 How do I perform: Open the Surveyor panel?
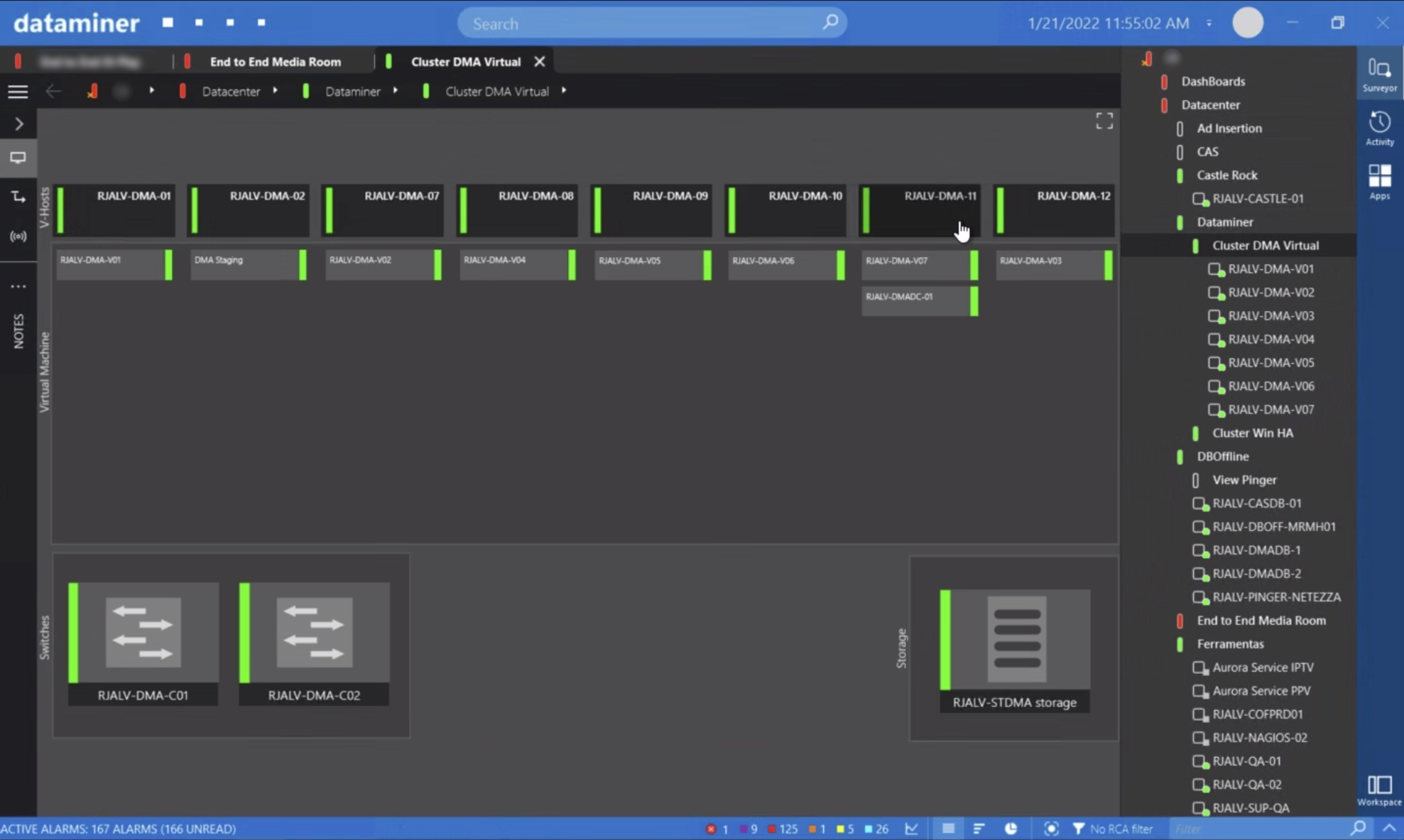tap(1379, 75)
